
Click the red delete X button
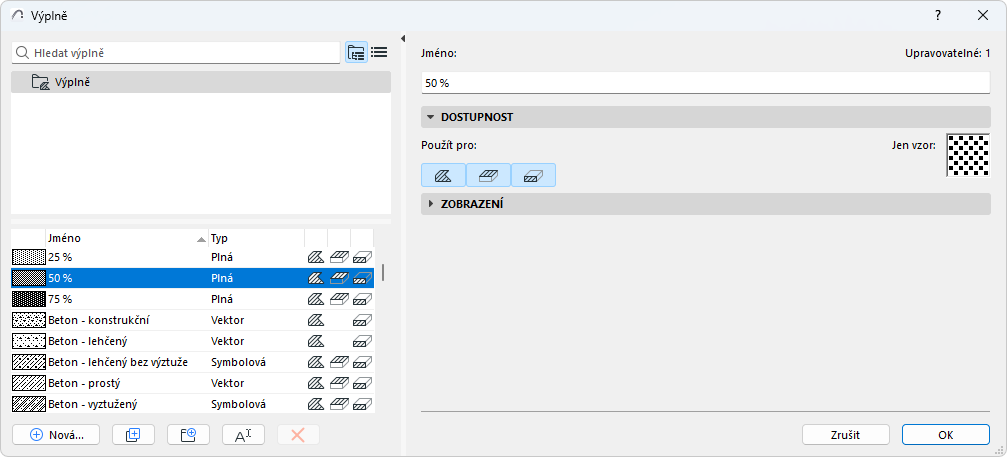(297, 435)
